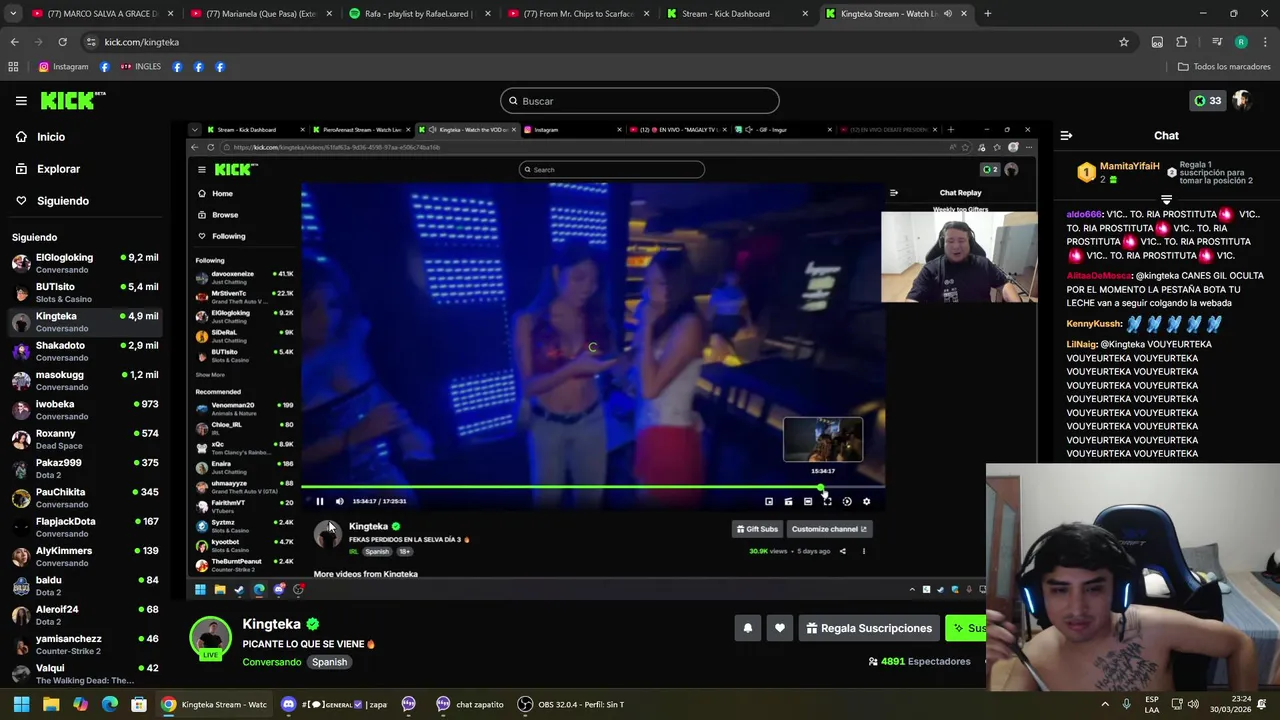Open the INGLES bookmark

point(140,67)
